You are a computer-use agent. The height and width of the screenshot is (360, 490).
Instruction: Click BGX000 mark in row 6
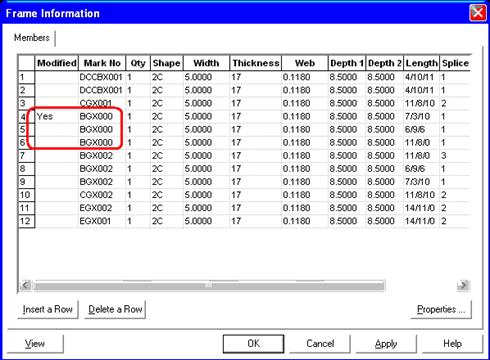(102, 143)
